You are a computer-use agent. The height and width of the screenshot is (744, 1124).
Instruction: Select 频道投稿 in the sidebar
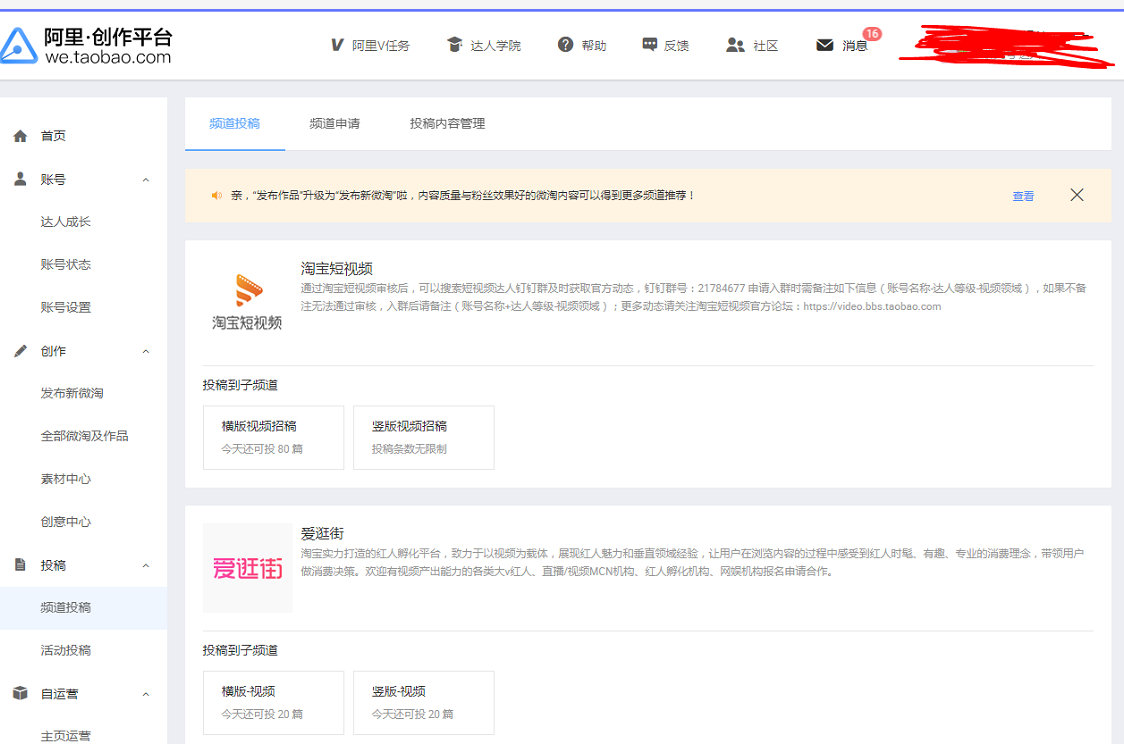(83, 608)
